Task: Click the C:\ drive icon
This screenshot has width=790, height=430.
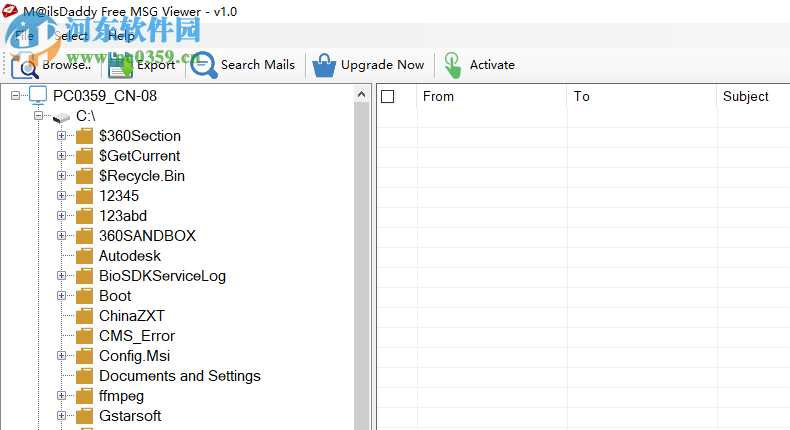Action: coord(61,117)
